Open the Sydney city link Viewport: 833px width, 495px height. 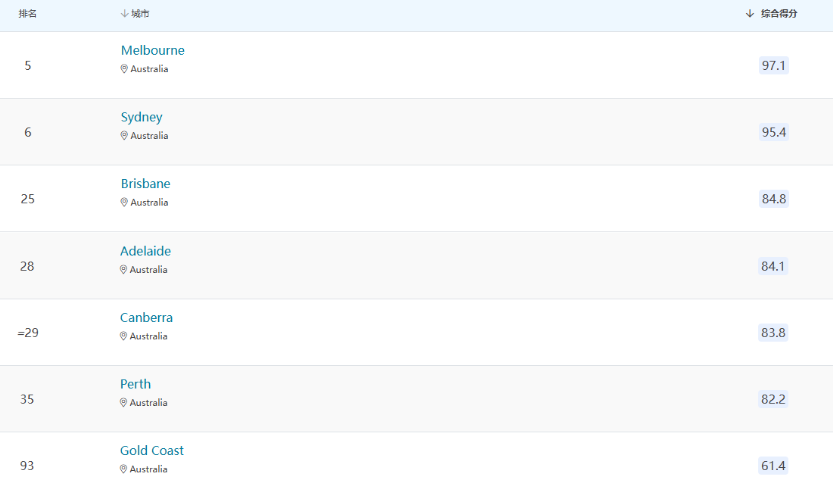coord(141,117)
